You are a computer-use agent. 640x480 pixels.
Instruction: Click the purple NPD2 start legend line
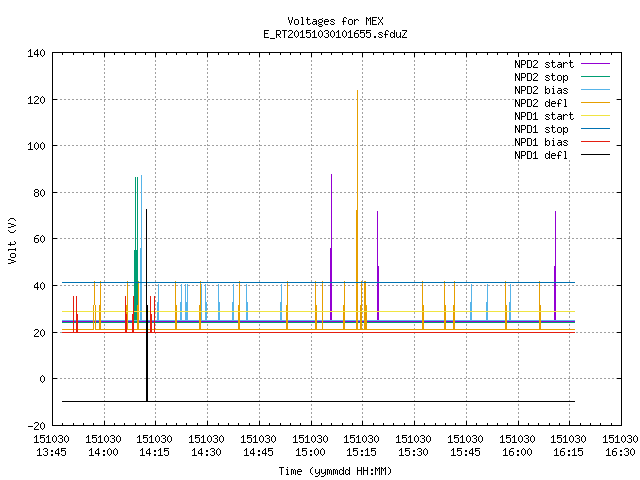click(x=596, y=64)
